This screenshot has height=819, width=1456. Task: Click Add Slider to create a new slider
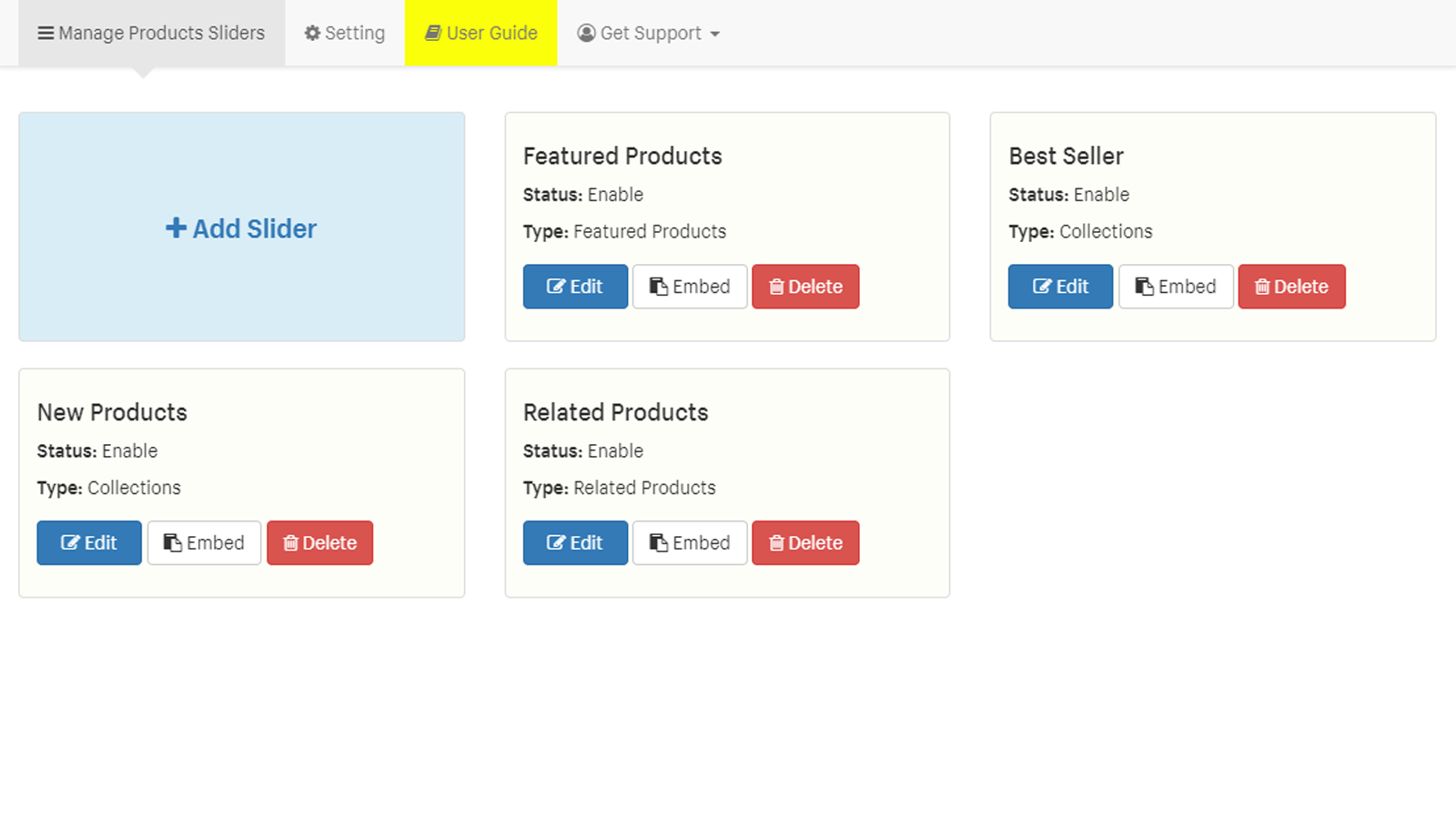click(x=241, y=227)
